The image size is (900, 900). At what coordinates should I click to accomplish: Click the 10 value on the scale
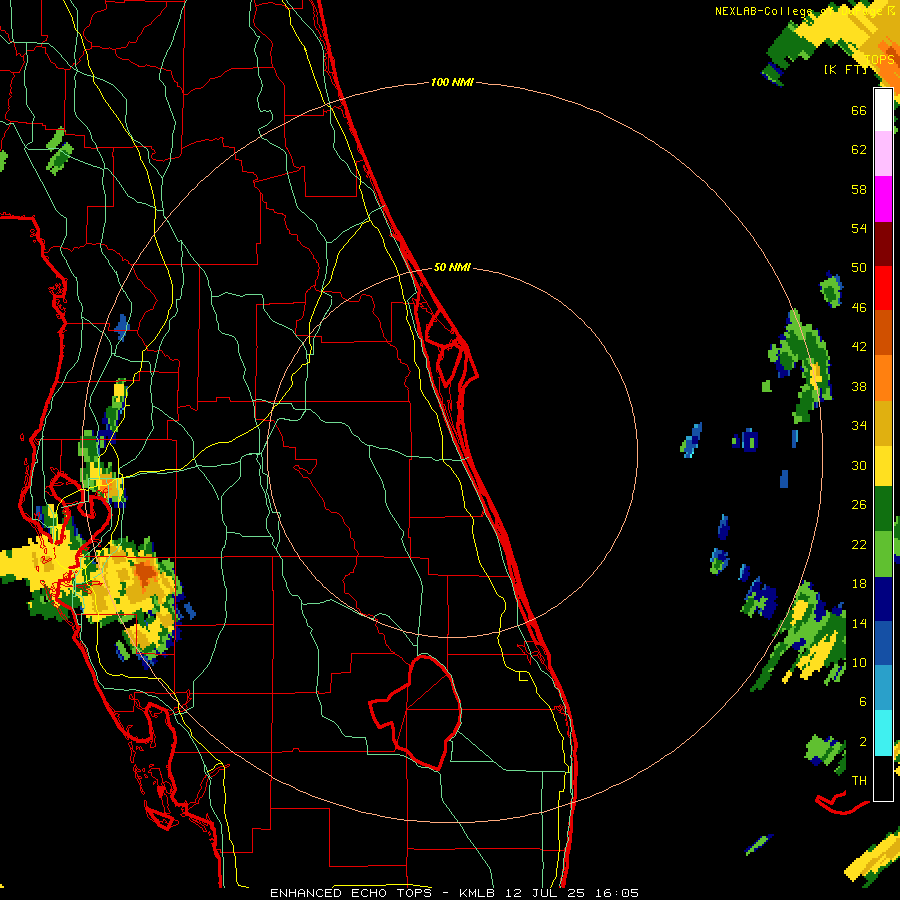pyautogui.click(x=859, y=662)
